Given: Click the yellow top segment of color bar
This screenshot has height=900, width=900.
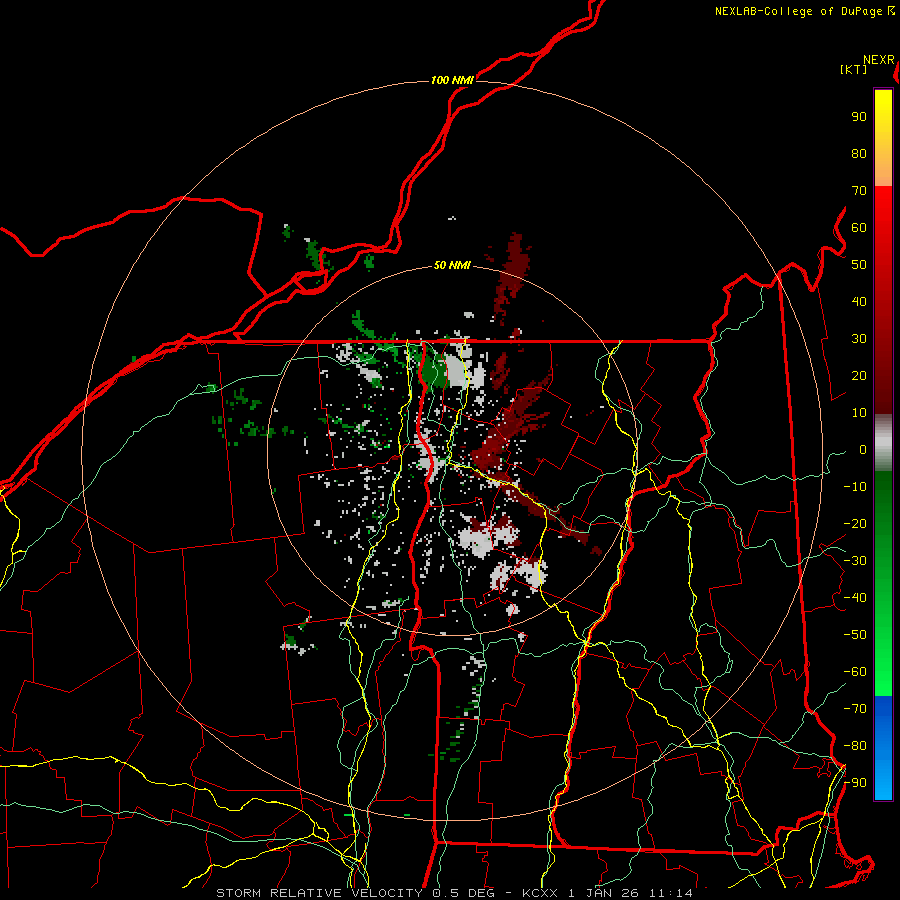Looking at the screenshot, I should click(x=883, y=138).
